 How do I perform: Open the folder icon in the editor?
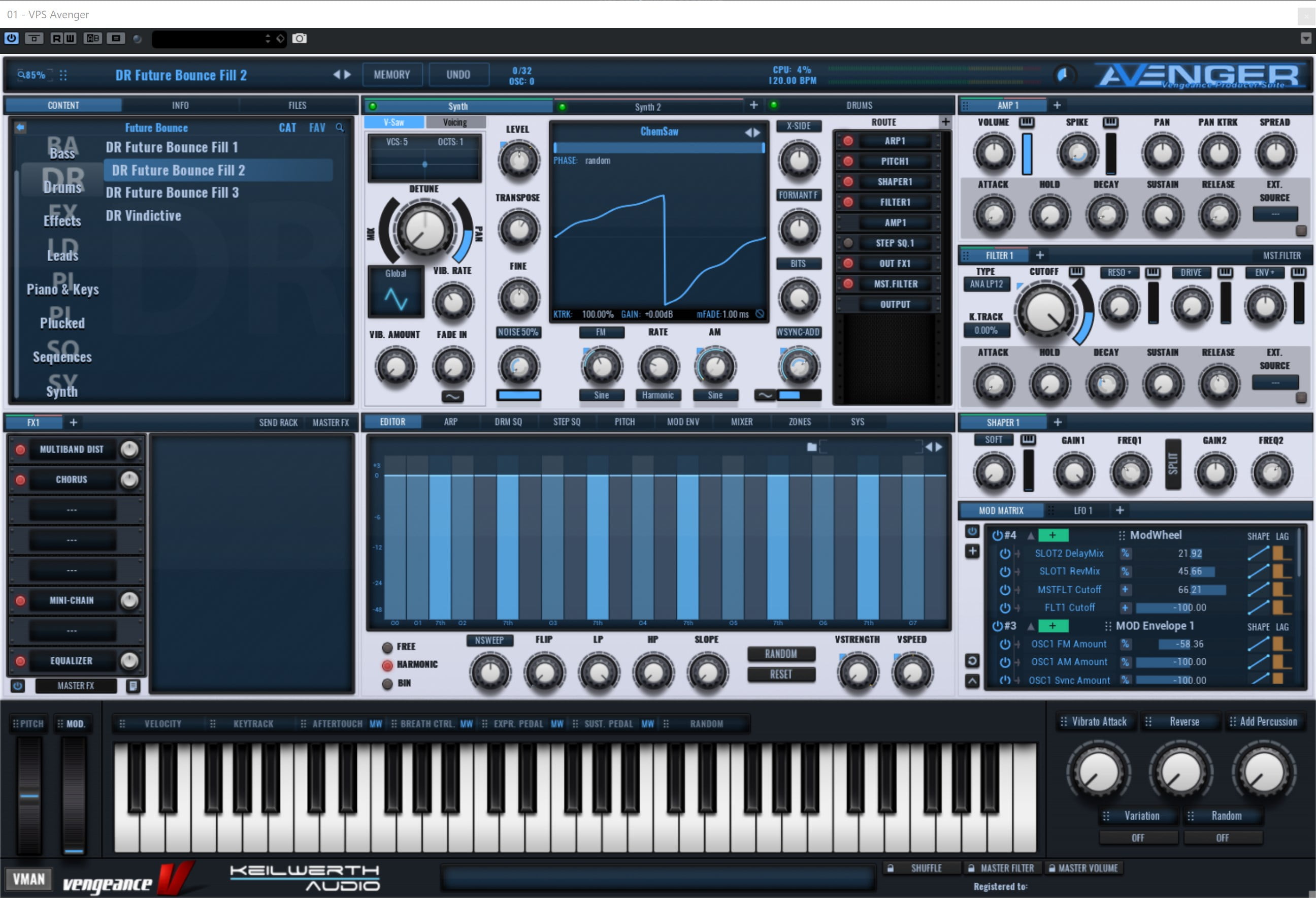click(x=811, y=447)
